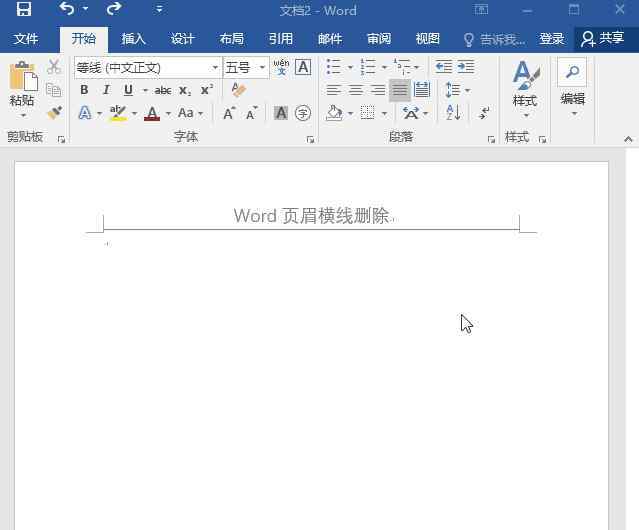Screen dimensions: 639x530
Task: Paste with the 粘贴 clipboard icon
Action: pos(23,76)
